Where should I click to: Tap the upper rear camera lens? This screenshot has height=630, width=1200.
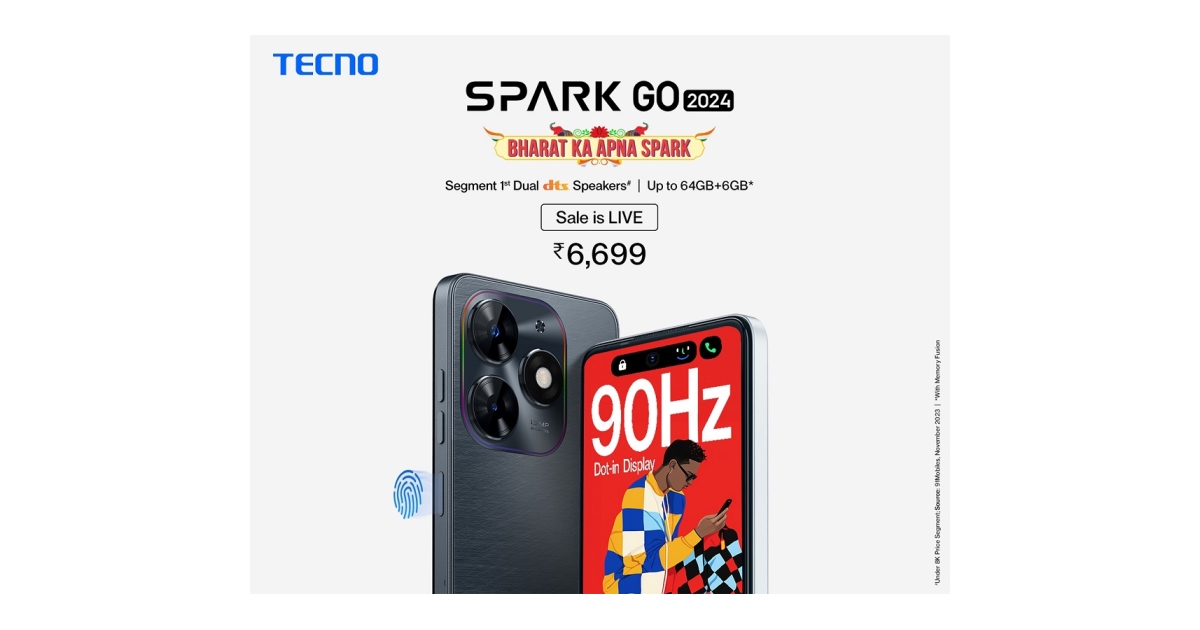click(491, 327)
